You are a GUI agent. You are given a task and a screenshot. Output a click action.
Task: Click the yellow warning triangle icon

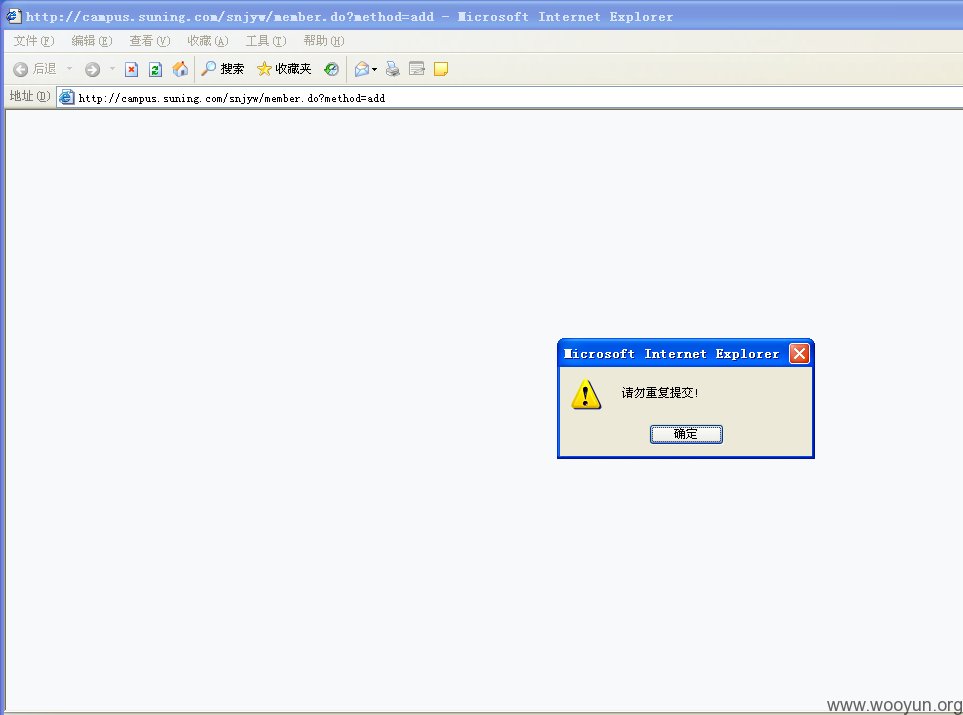[586, 394]
